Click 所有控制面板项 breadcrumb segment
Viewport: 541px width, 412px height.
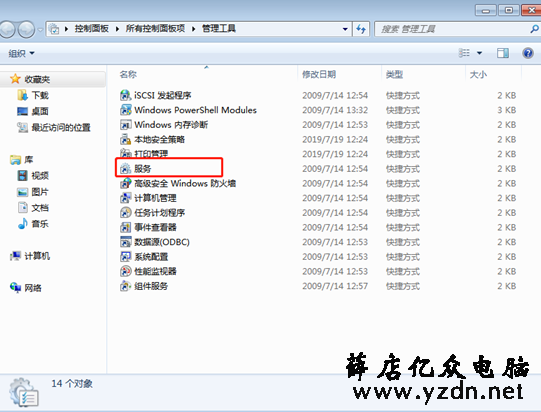coord(155,29)
